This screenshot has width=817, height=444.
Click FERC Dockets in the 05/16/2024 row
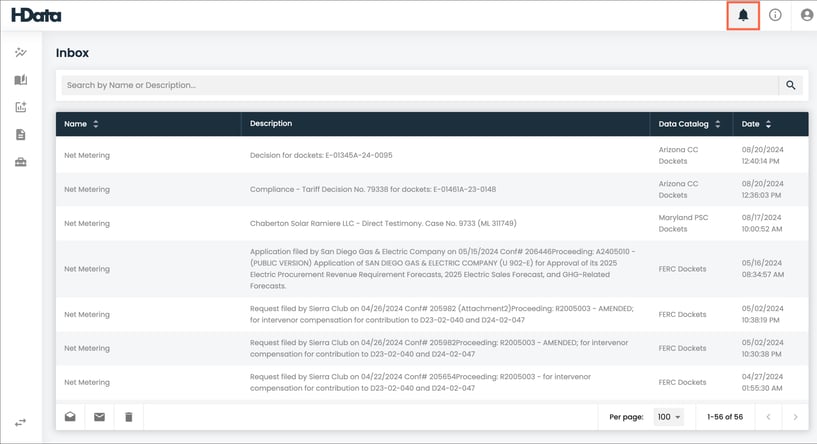682,269
